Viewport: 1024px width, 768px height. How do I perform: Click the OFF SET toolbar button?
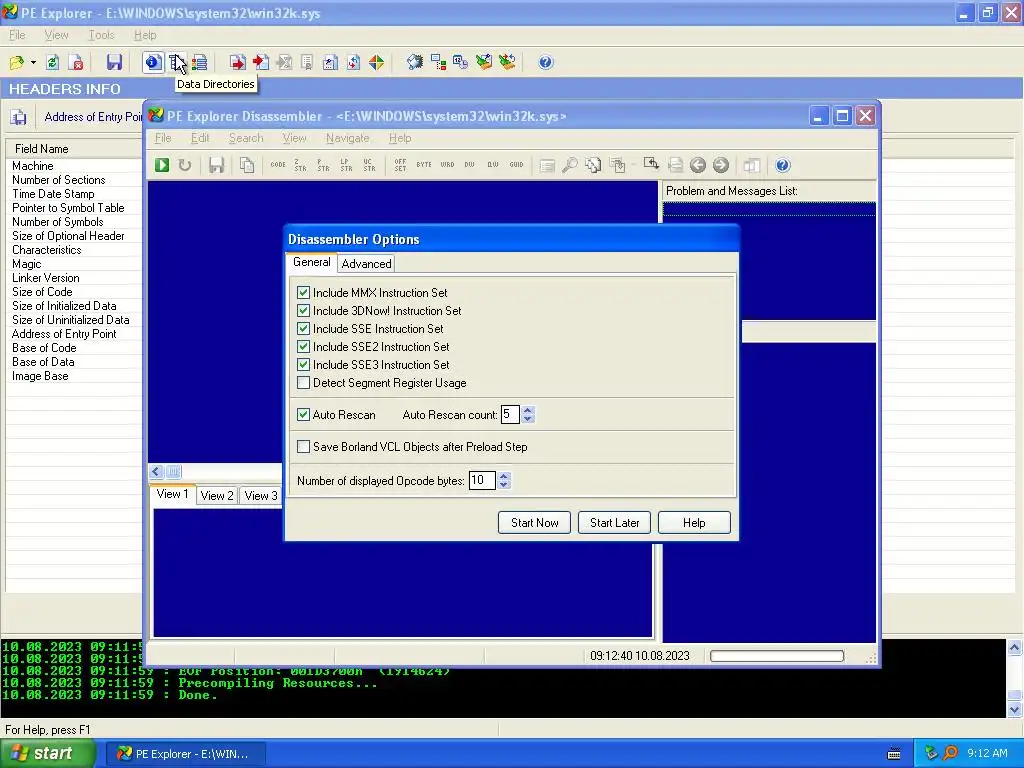click(x=400, y=165)
